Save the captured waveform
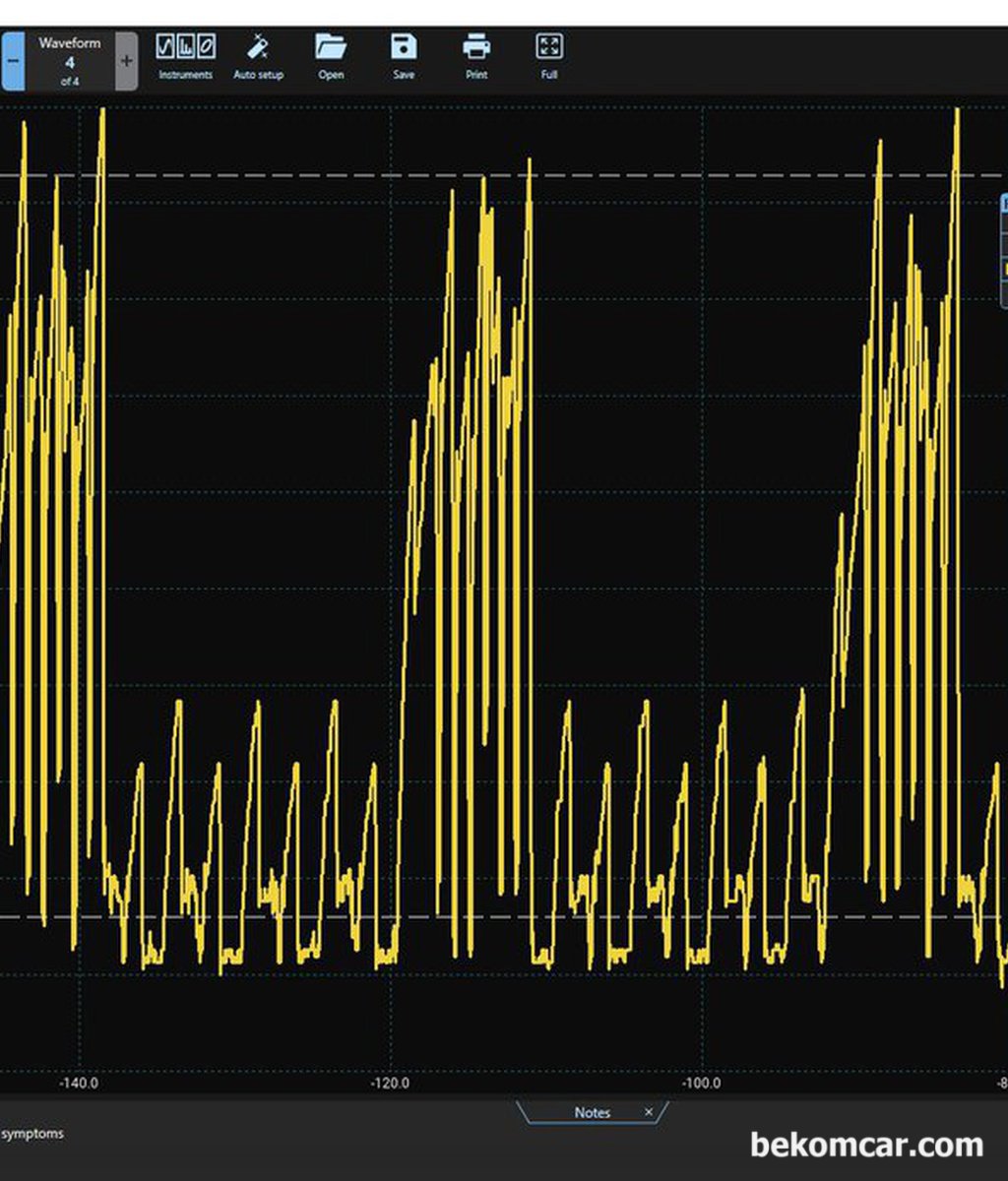1008x1181 pixels. [x=404, y=56]
